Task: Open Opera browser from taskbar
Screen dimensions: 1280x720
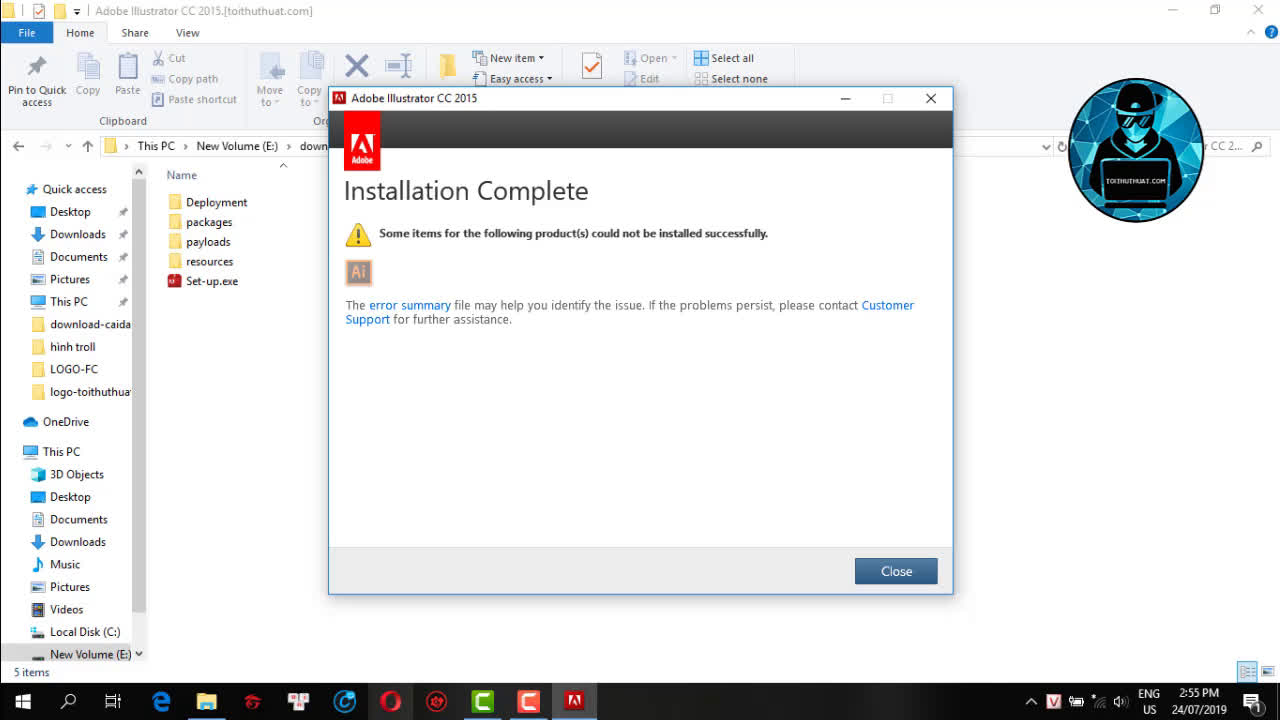Action: (391, 701)
